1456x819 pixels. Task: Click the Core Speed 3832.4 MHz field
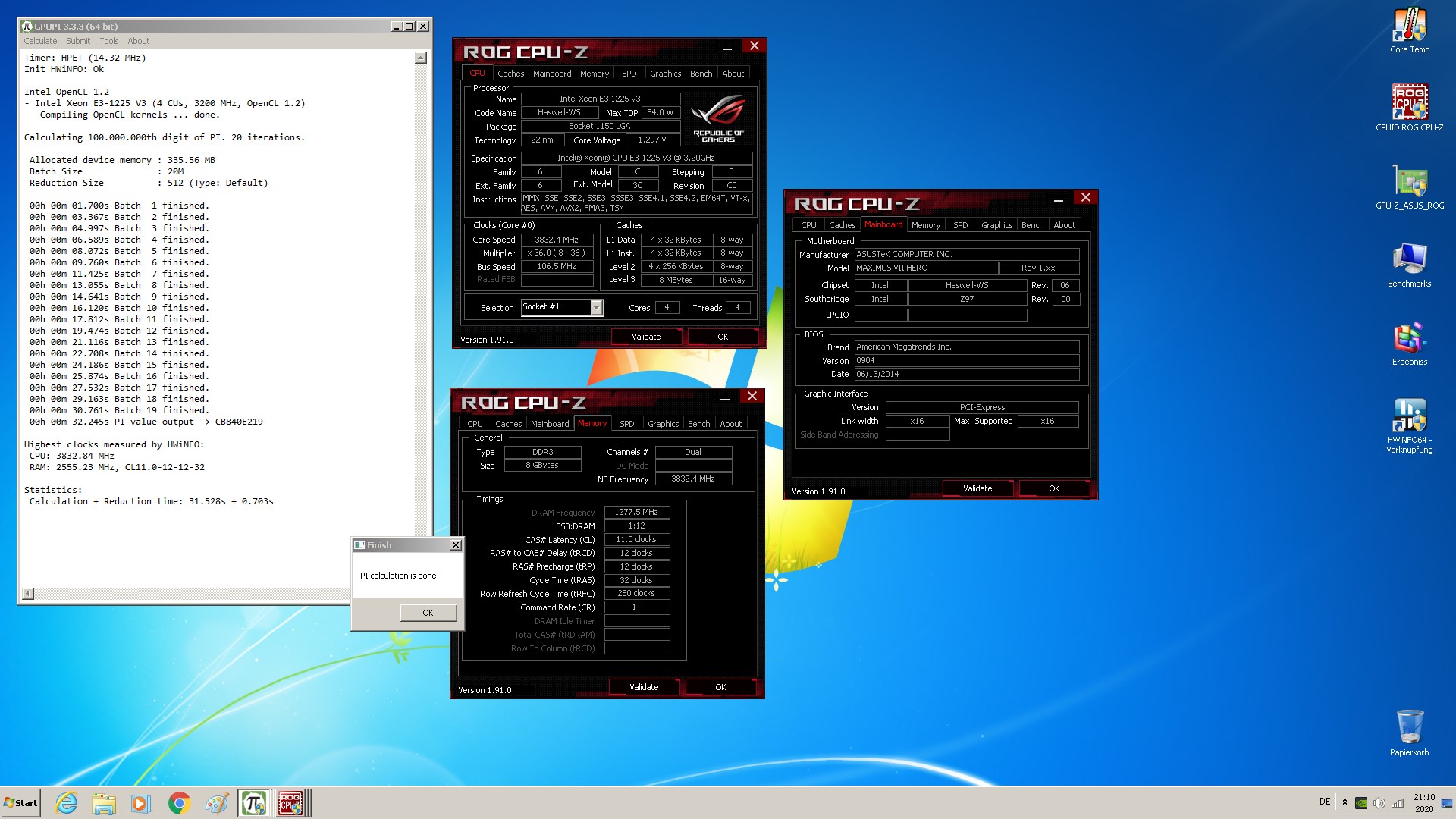click(x=557, y=240)
